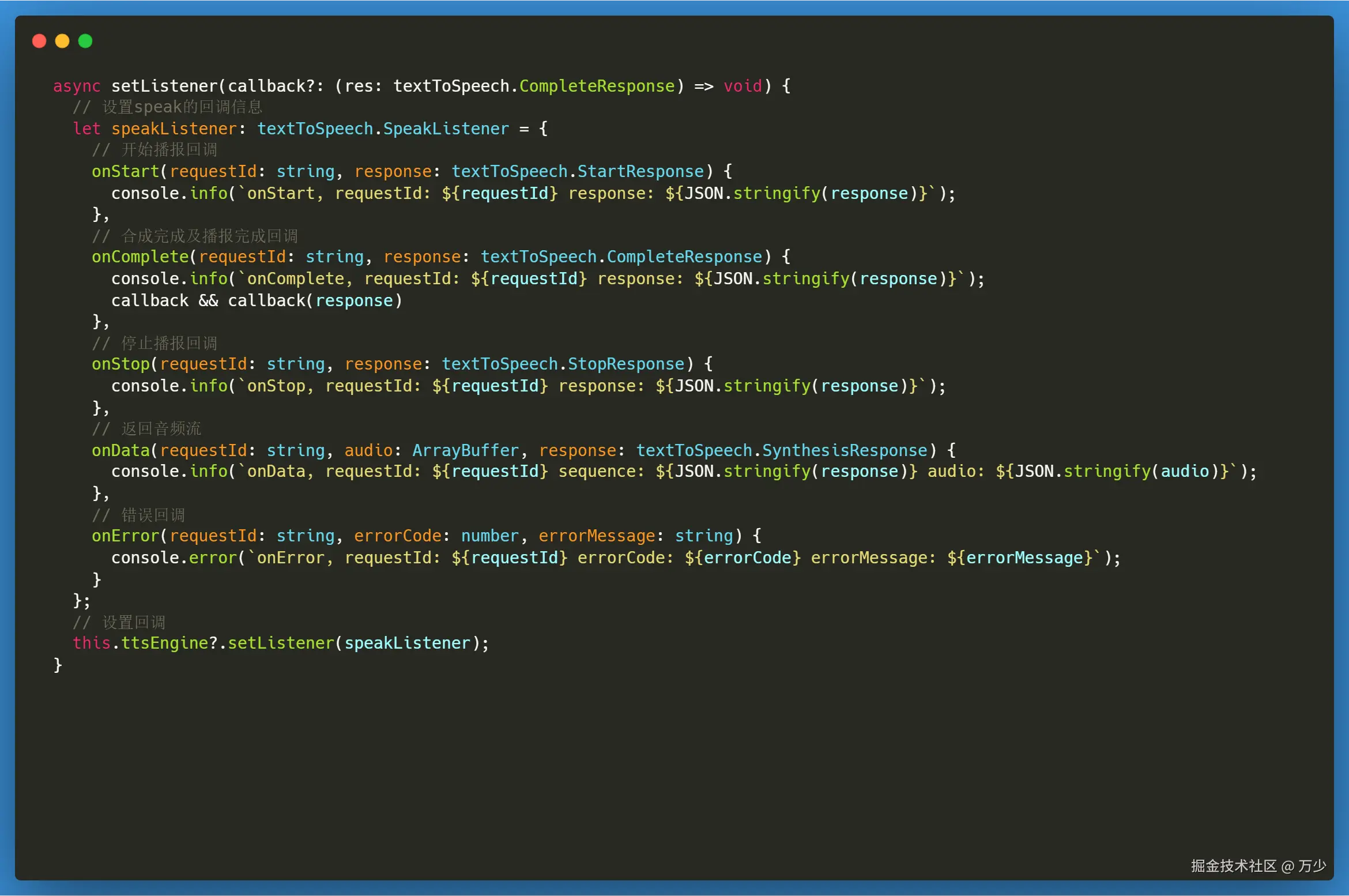The image size is (1349, 896).
Task: Click the SynthesisResponse type name
Action: click(x=845, y=450)
